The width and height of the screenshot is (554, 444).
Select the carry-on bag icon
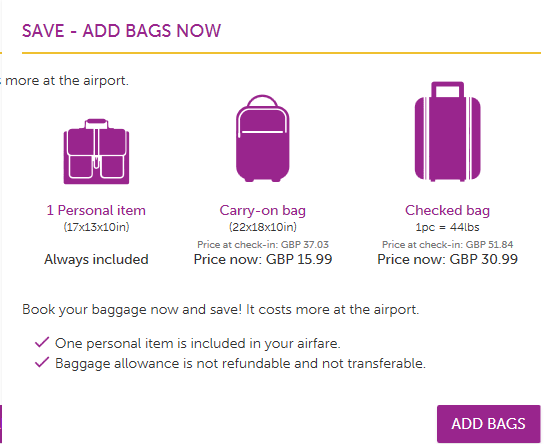(x=263, y=138)
